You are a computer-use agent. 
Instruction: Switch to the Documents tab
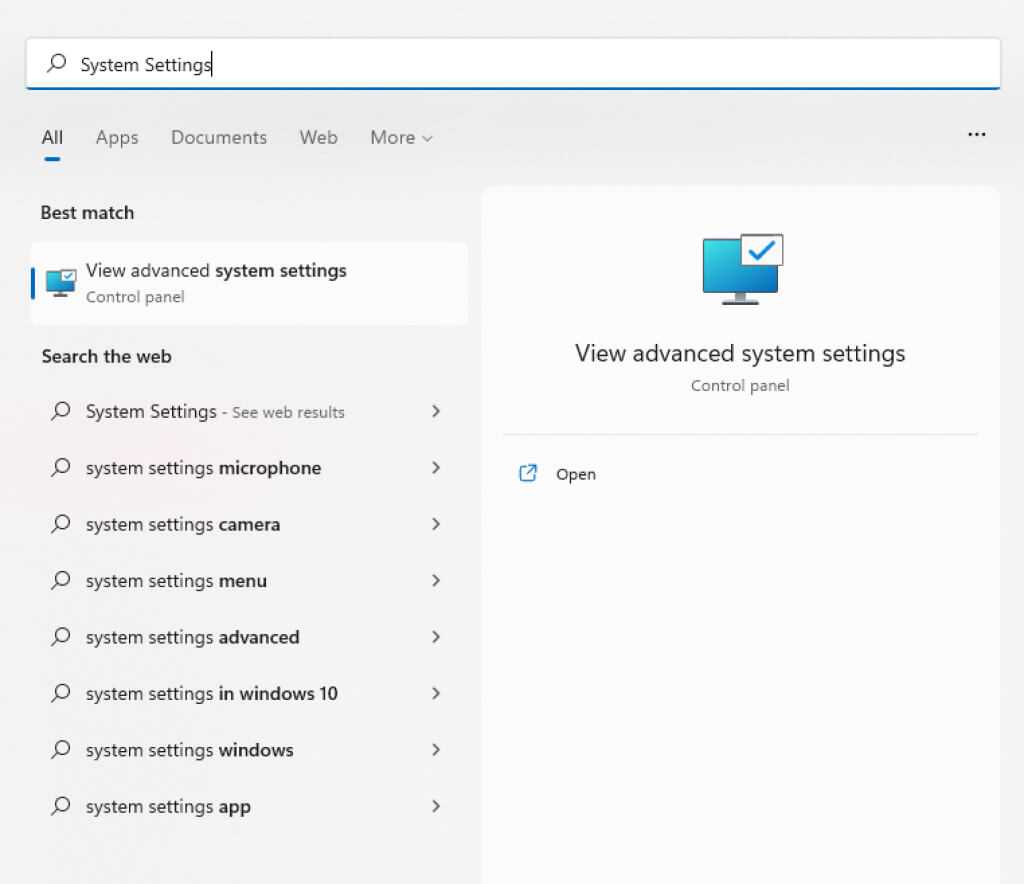(218, 137)
